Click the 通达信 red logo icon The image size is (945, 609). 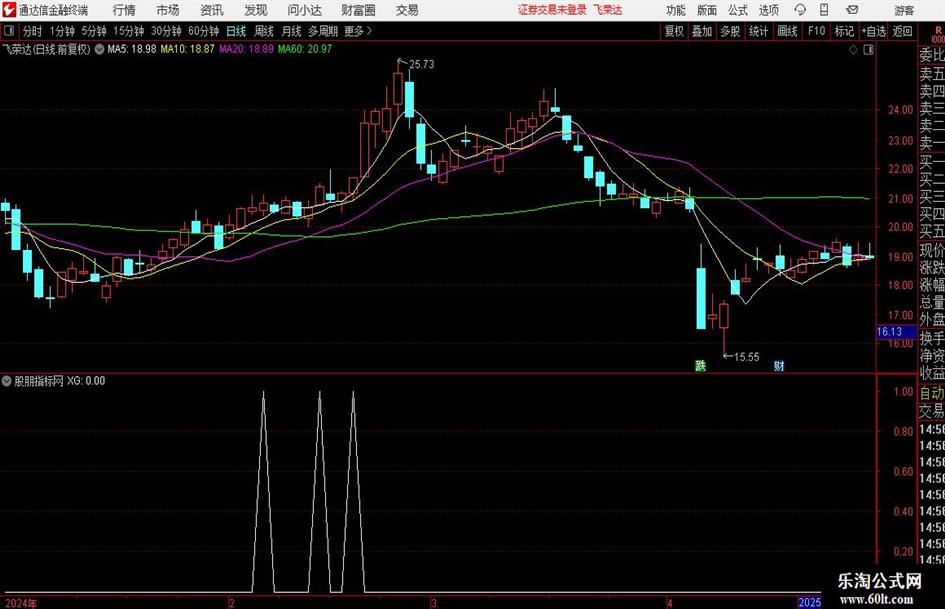pos(9,10)
